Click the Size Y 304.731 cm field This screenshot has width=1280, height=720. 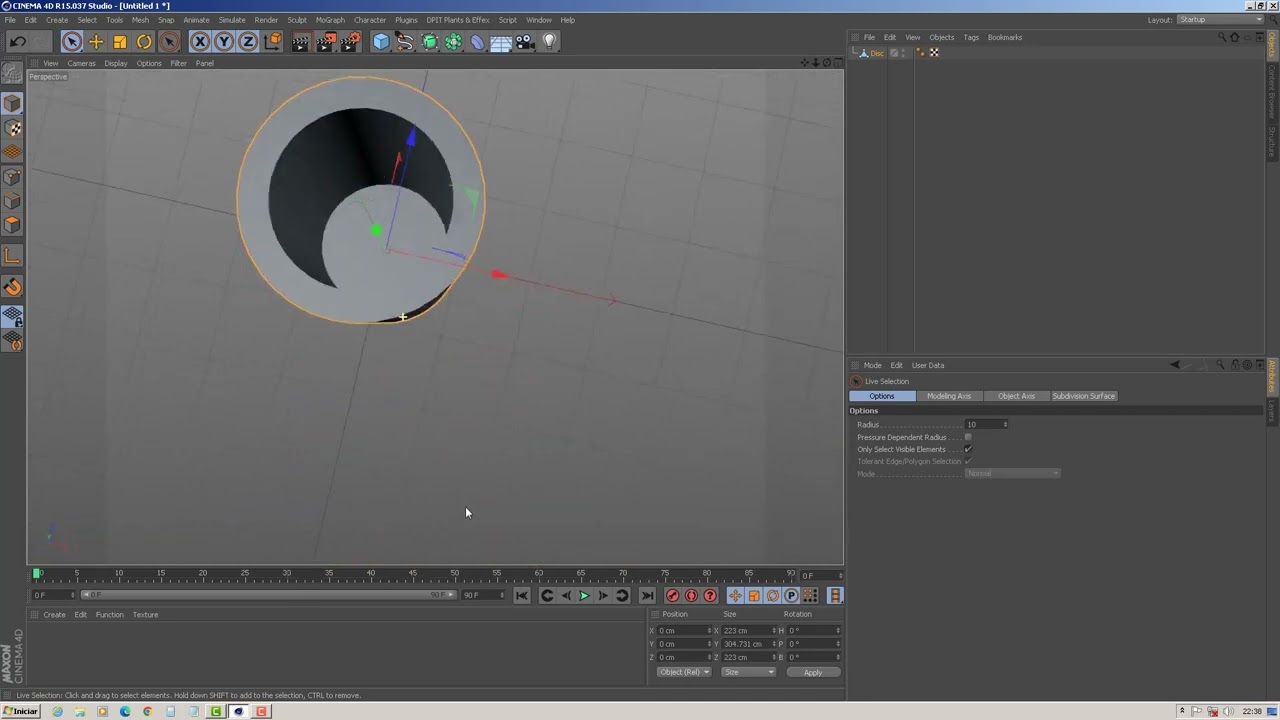[746, 644]
